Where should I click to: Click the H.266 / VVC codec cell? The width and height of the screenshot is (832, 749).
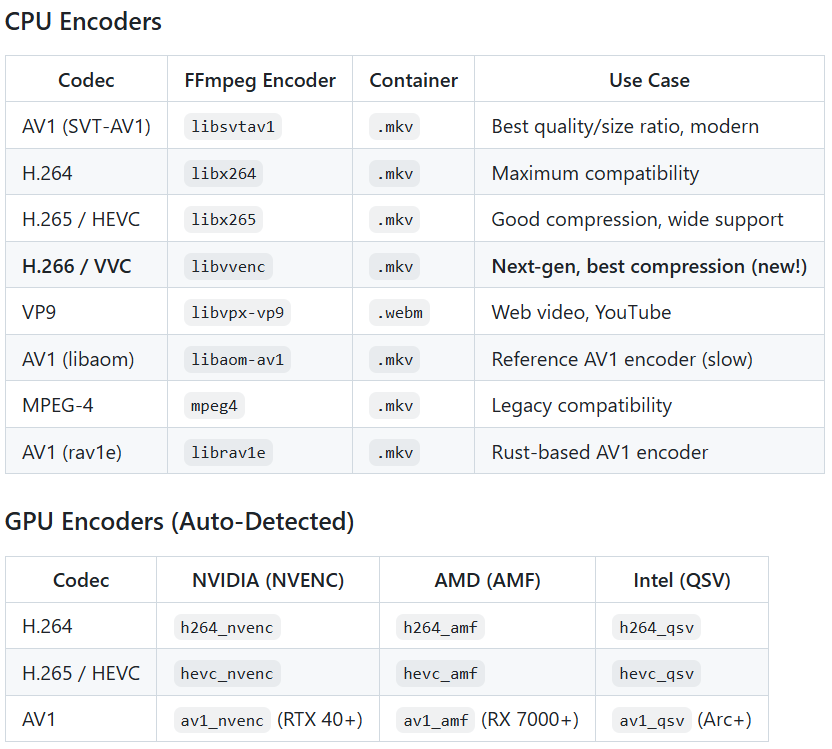click(77, 266)
